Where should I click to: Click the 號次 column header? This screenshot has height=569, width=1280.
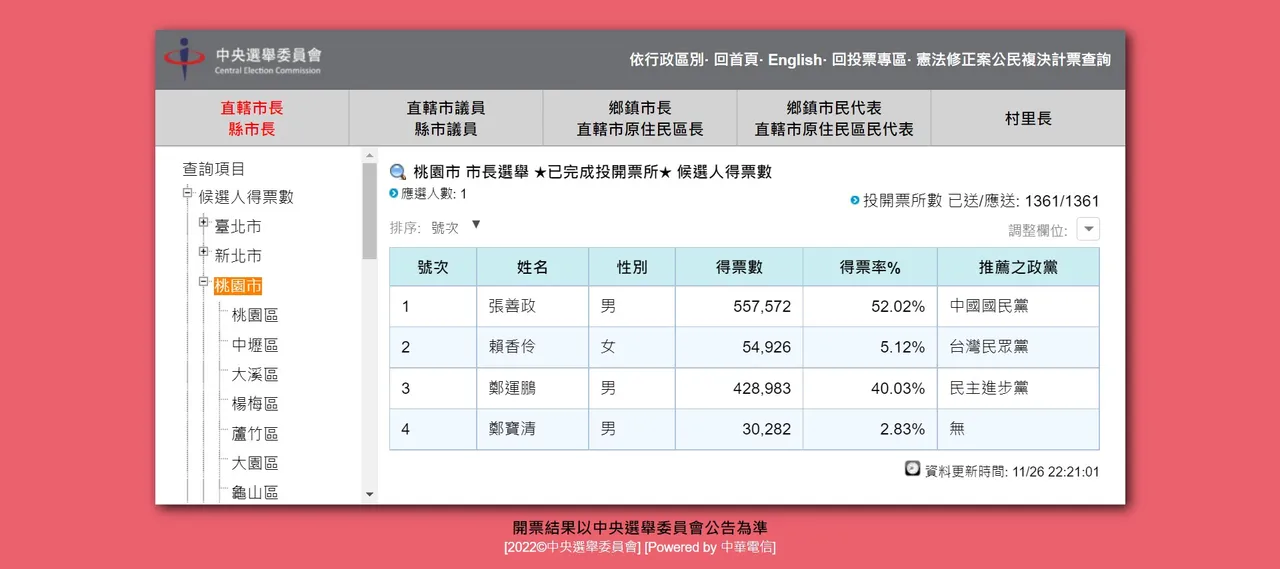click(x=433, y=267)
